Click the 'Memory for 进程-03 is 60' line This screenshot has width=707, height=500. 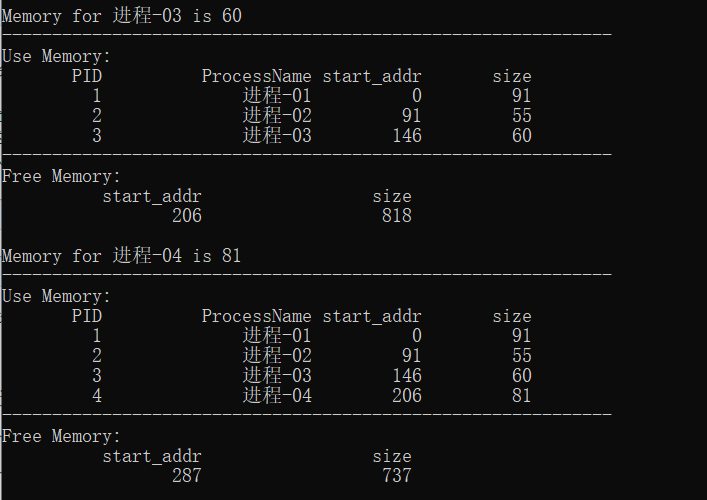[x=121, y=16]
